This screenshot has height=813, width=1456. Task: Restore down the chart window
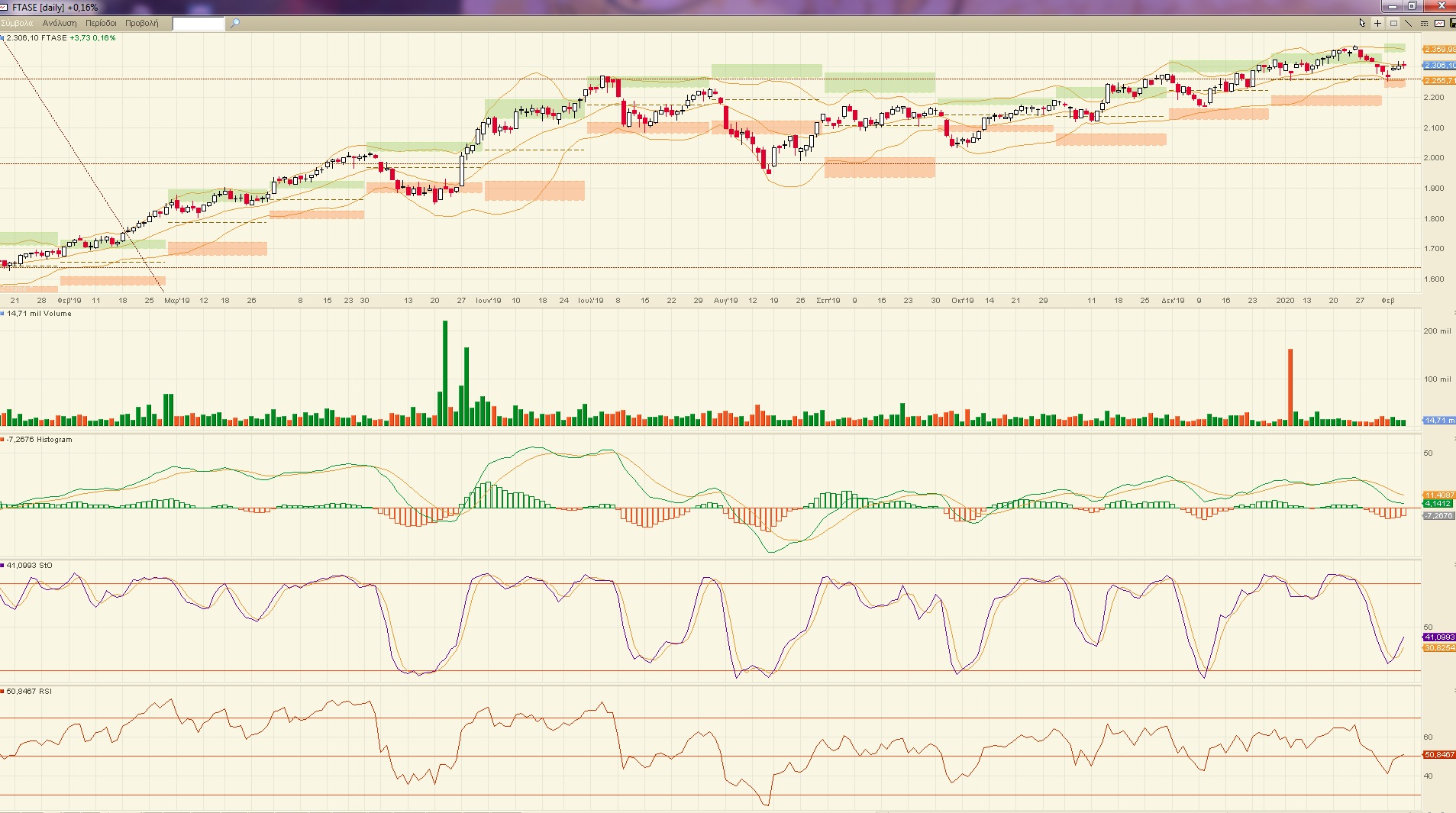click(1412, 6)
